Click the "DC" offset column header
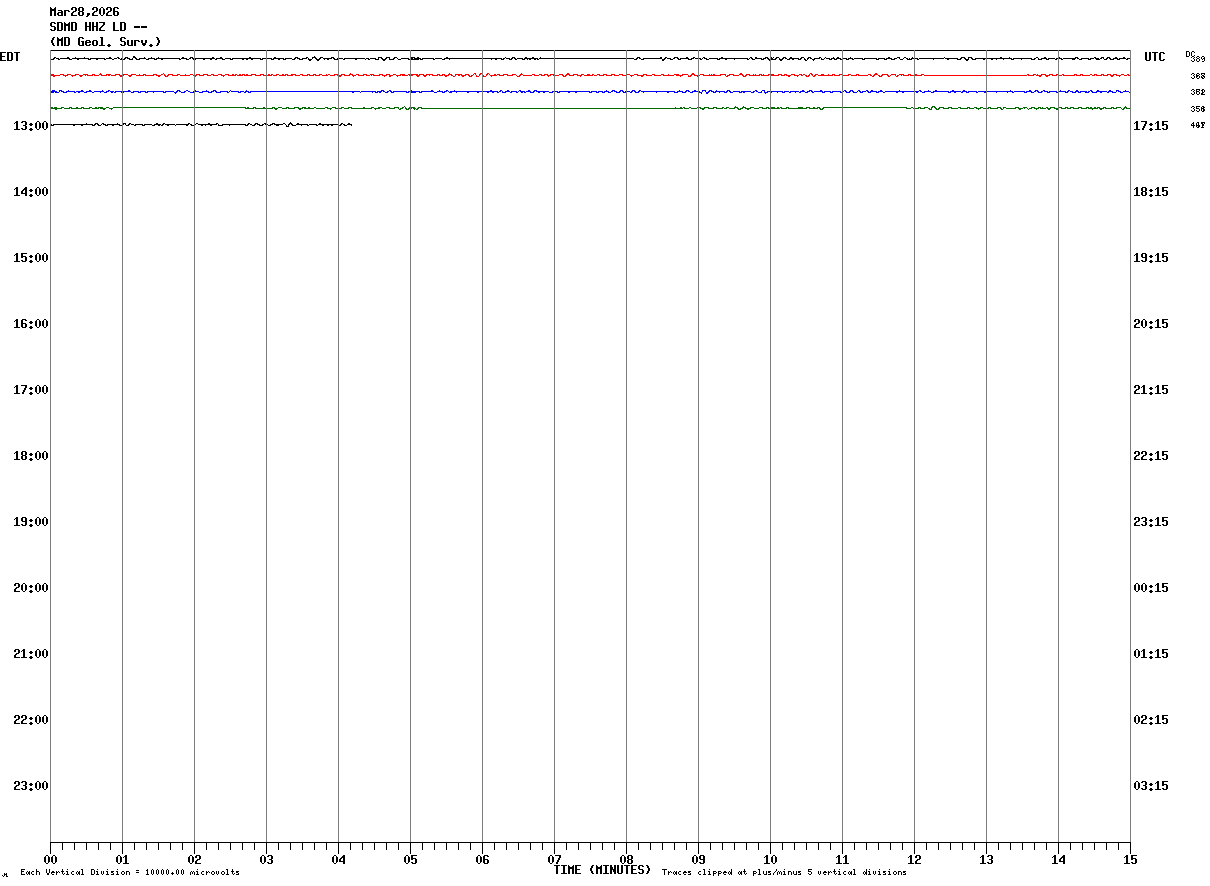This screenshot has width=1210, height=886. 1190,54
